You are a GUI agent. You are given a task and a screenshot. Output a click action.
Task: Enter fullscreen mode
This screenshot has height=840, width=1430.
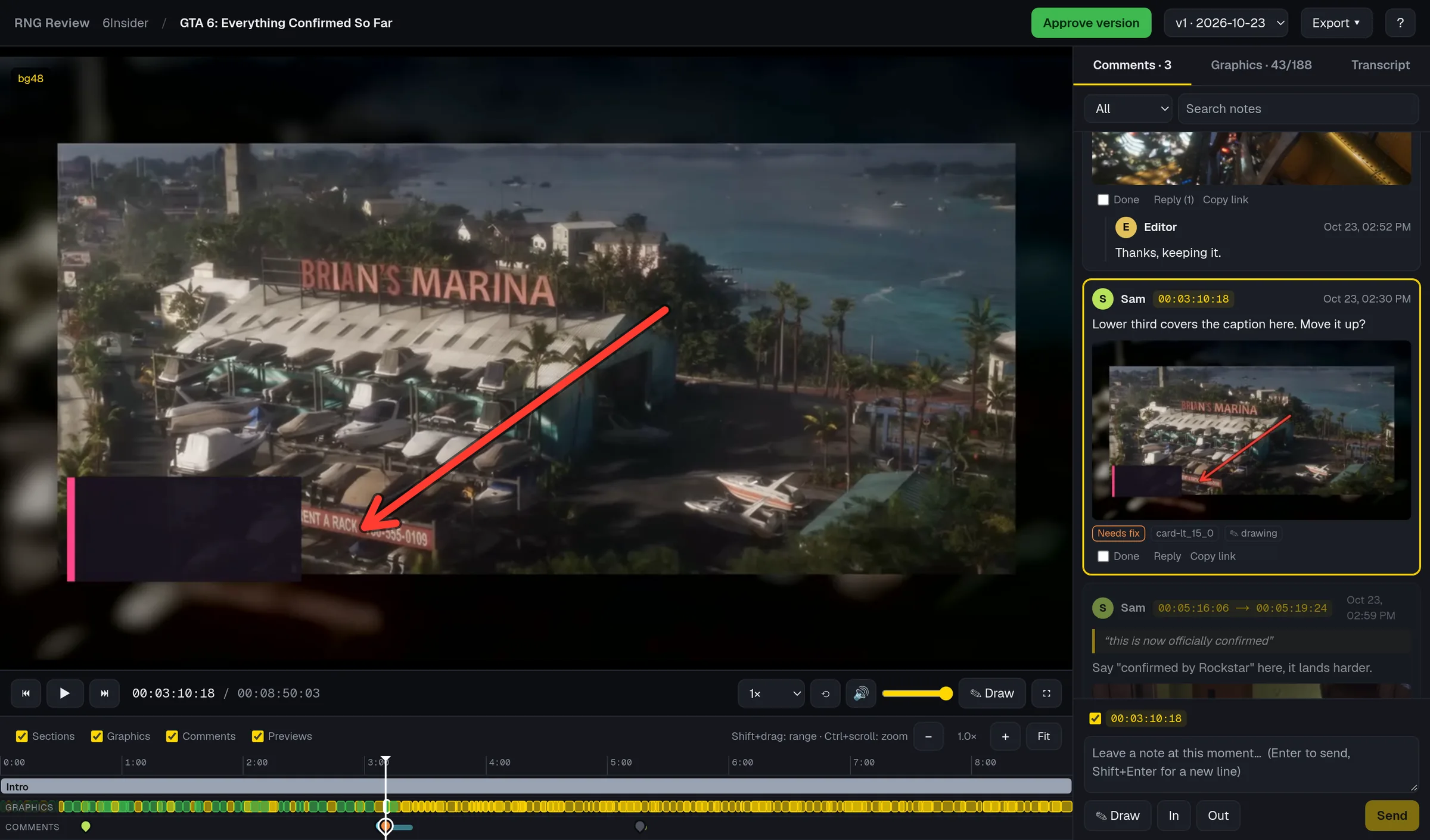point(1046,693)
